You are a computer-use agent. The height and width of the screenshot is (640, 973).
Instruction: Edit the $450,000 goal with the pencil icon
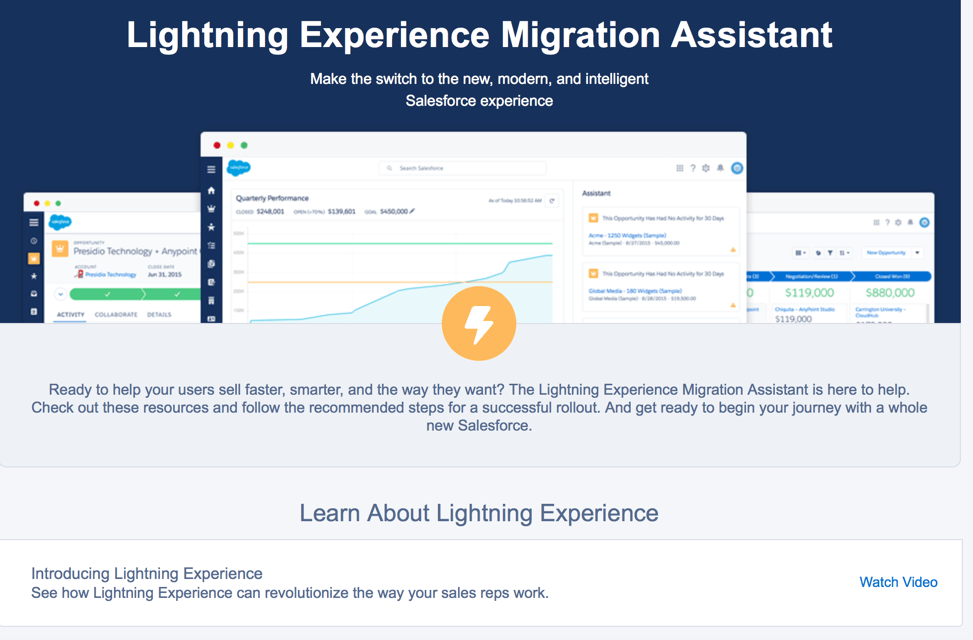413,211
